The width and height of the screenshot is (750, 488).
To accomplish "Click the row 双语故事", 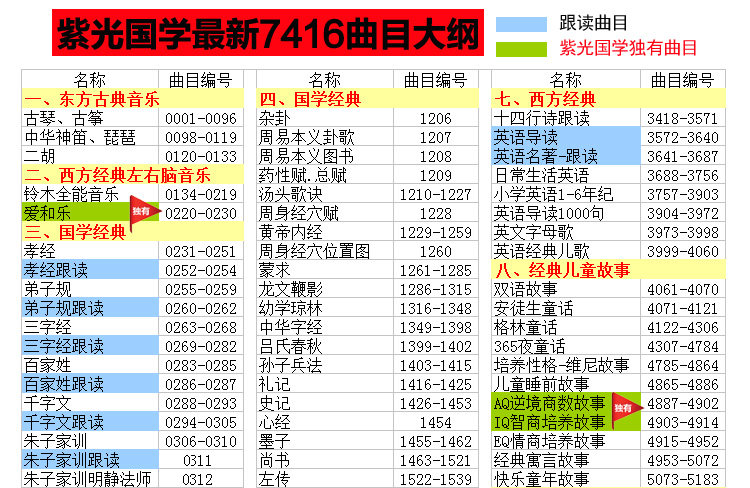I will [x=608, y=289].
